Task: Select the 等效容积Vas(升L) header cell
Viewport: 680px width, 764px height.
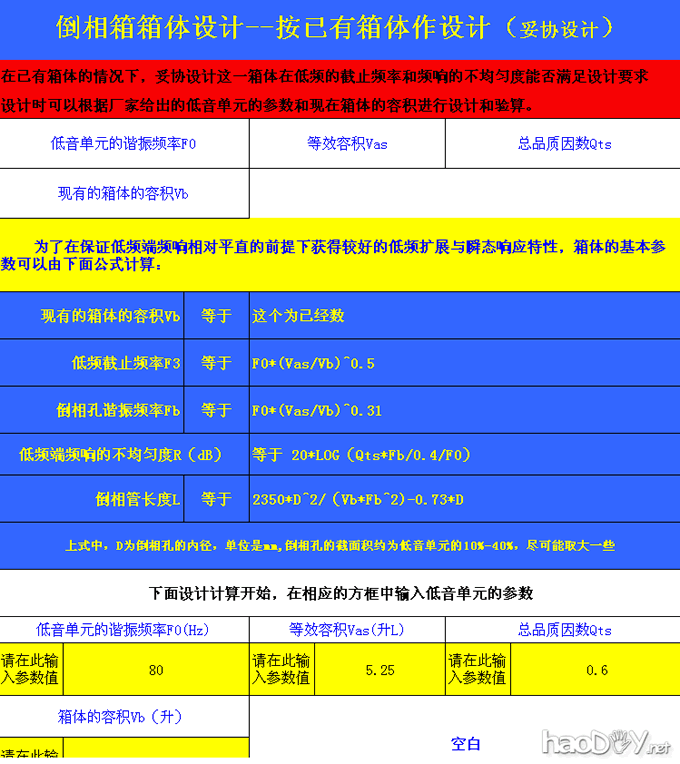Action: 347,630
